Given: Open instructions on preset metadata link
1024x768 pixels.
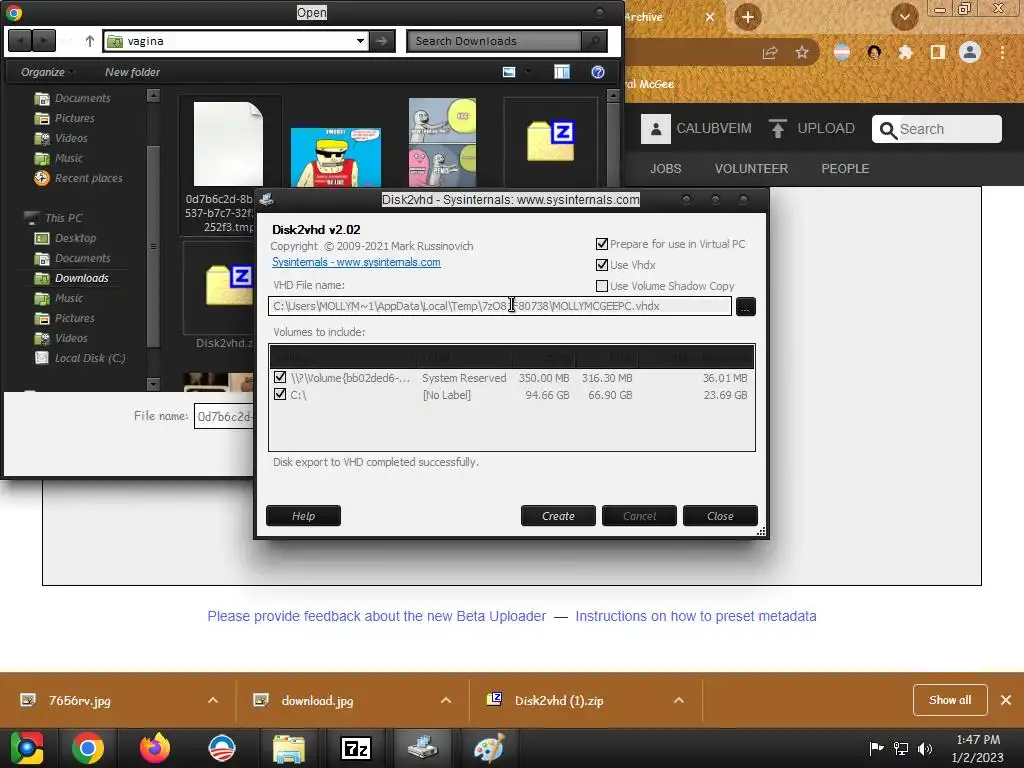Looking at the screenshot, I should (696, 616).
